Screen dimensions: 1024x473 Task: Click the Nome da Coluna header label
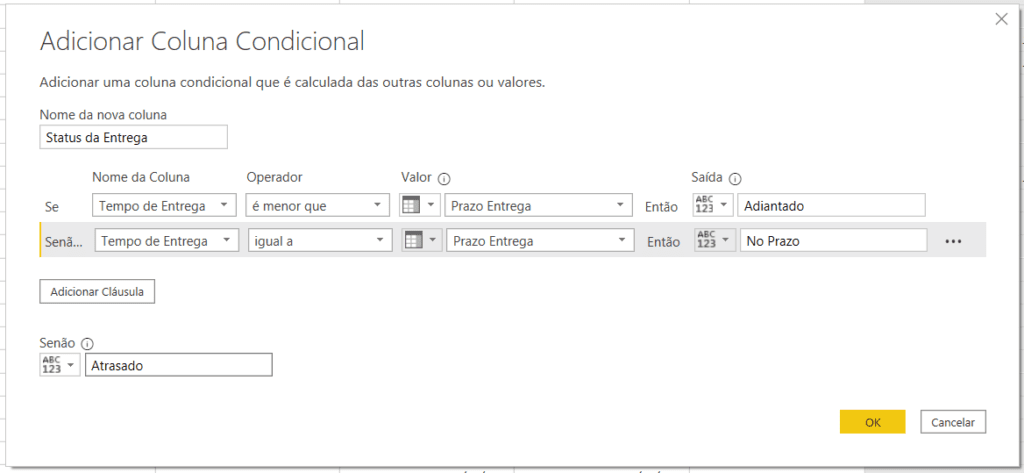tap(141, 177)
